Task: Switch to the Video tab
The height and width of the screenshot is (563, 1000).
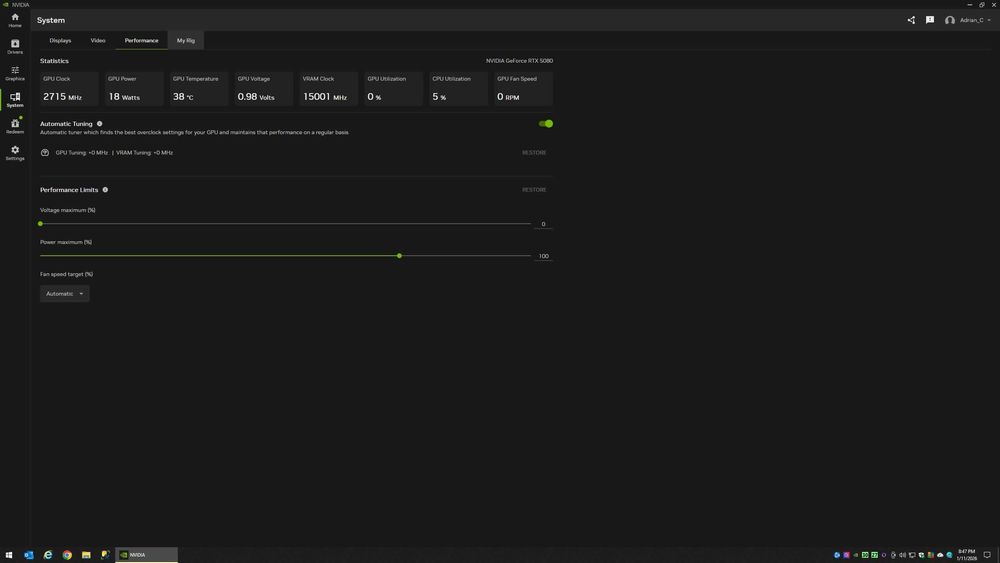Action: coord(98,40)
